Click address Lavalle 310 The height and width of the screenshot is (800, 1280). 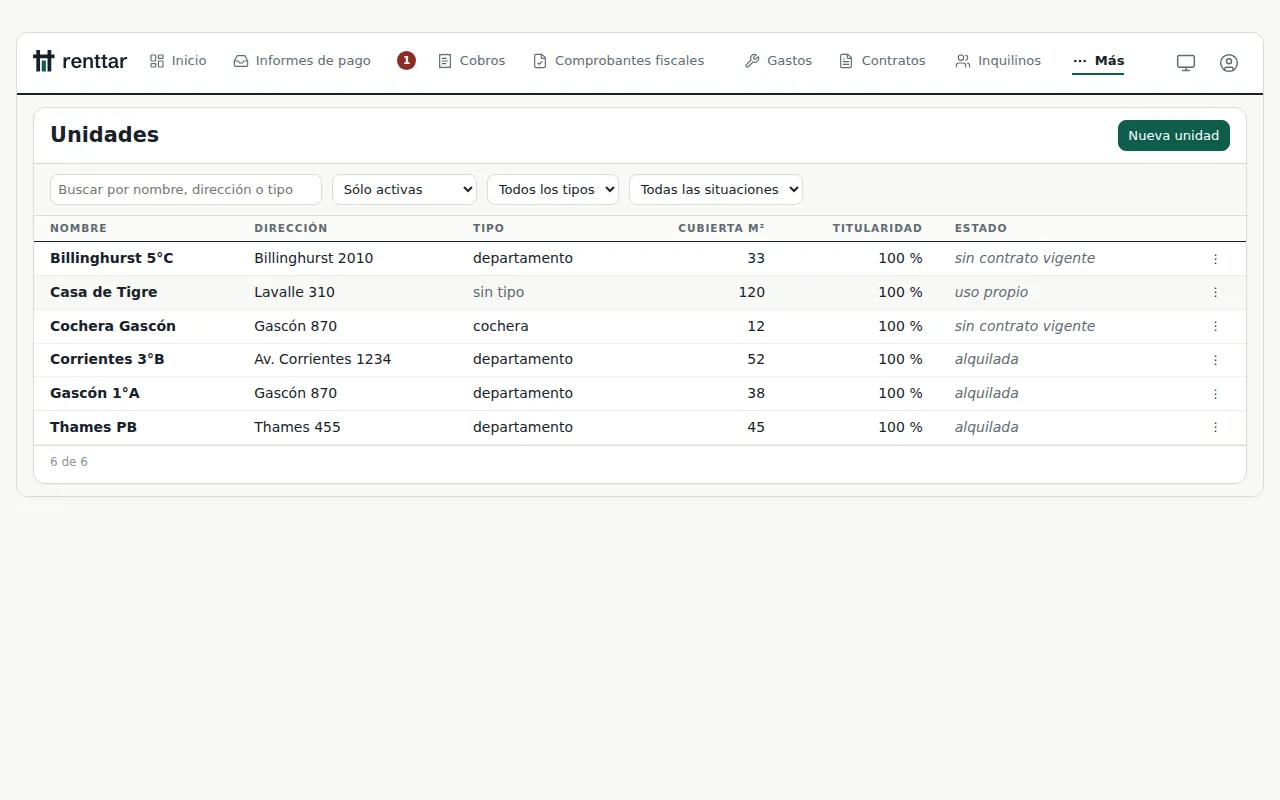point(294,293)
